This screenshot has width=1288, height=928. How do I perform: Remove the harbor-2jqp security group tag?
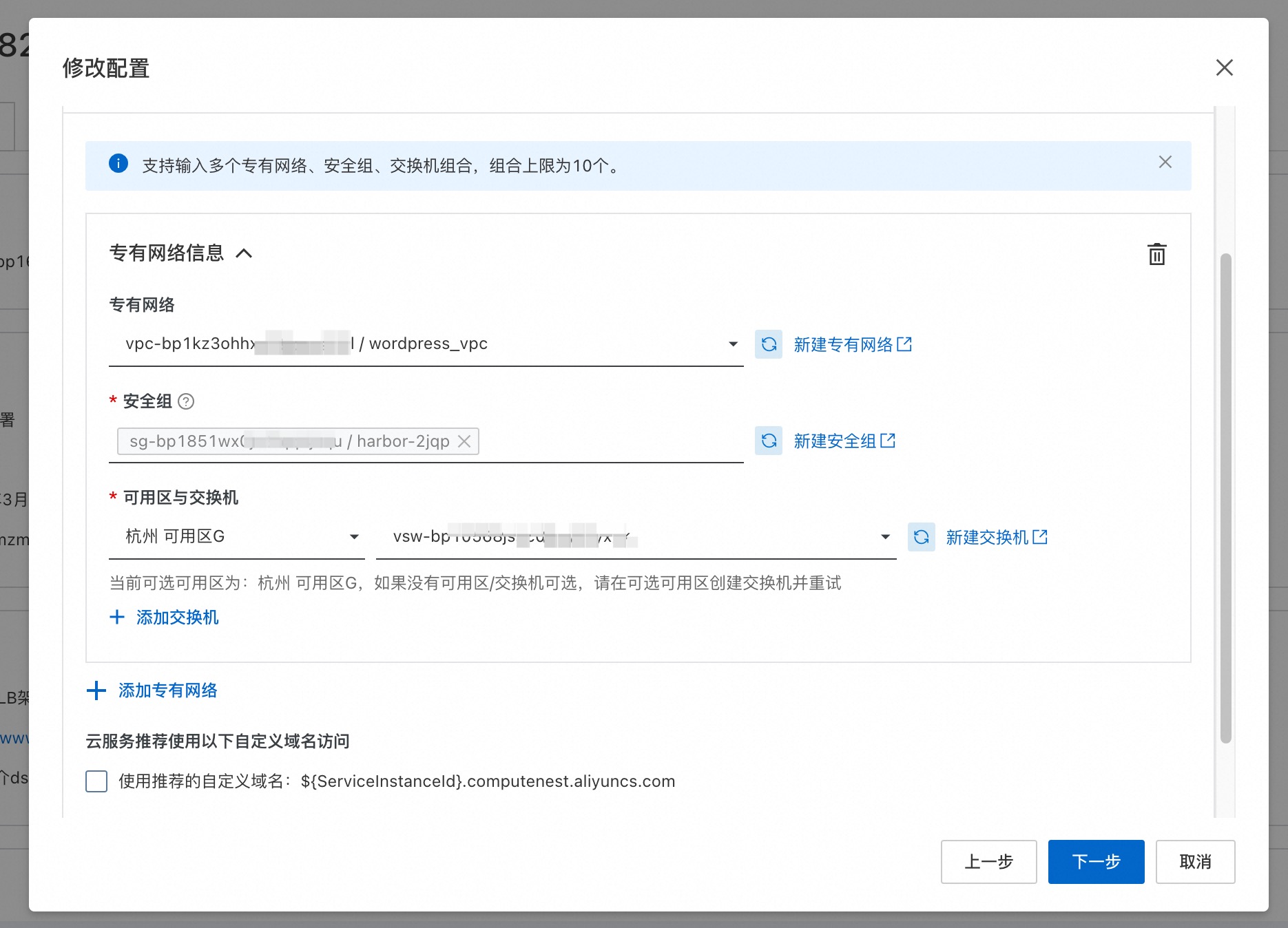pyautogui.click(x=464, y=441)
